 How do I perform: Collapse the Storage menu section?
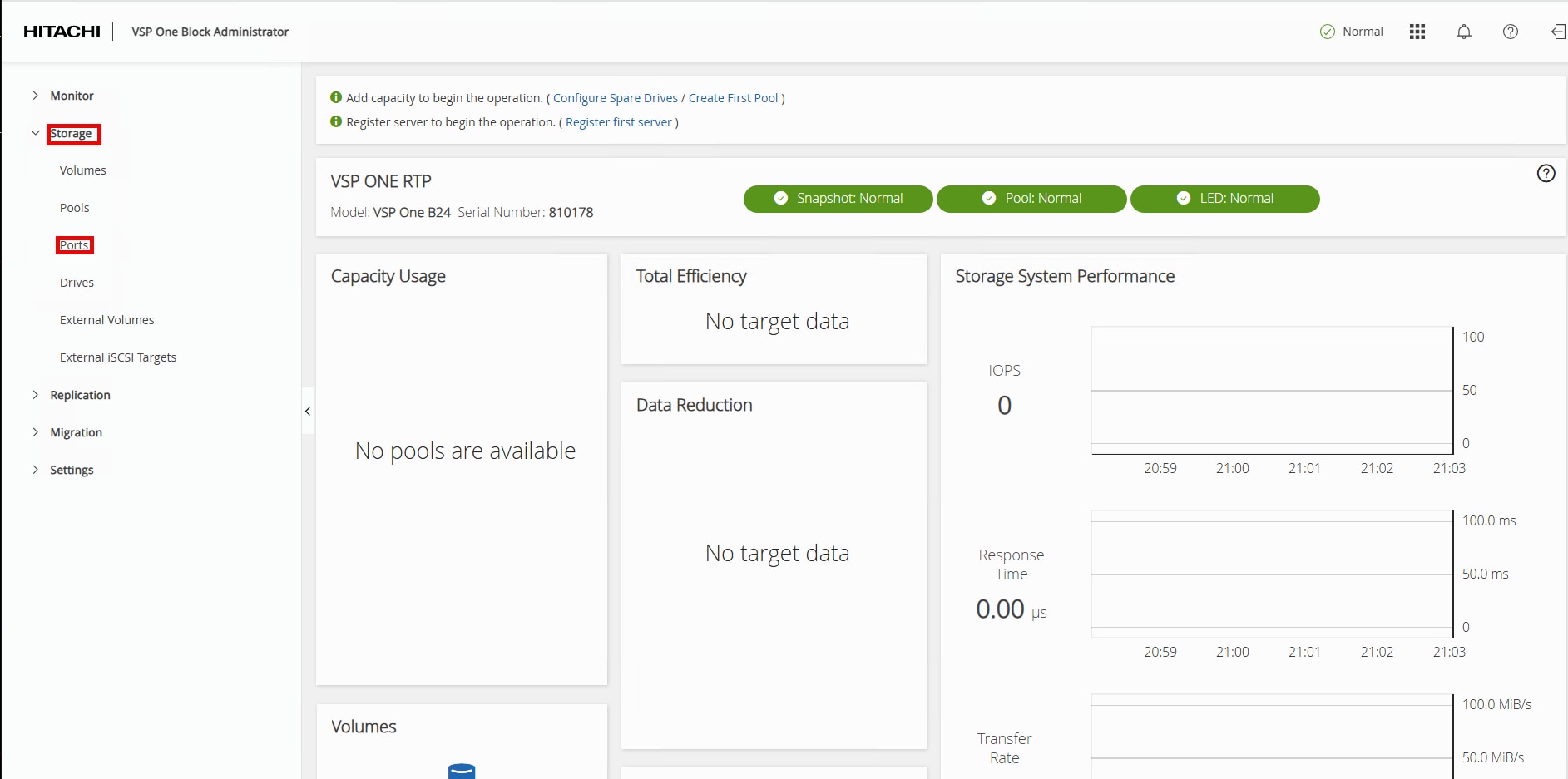(x=36, y=133)
